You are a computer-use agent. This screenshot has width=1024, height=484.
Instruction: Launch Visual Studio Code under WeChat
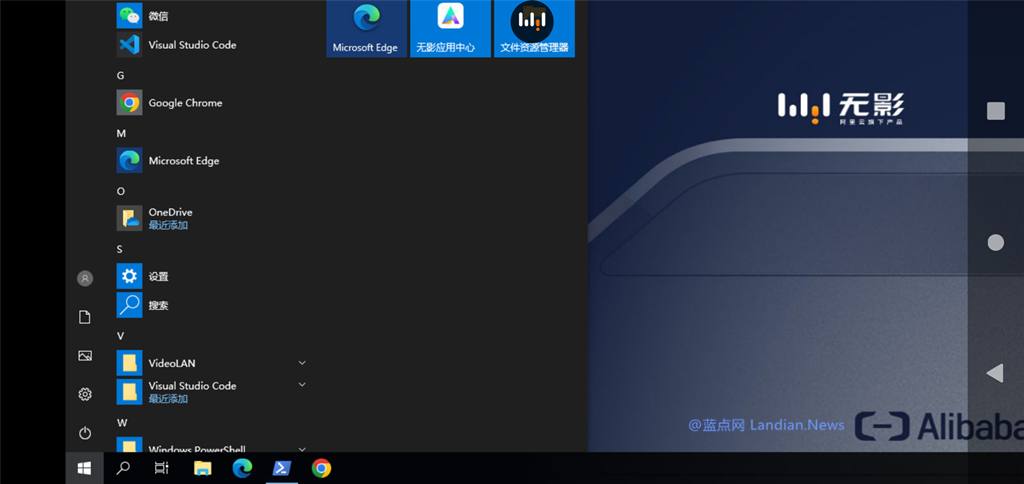click(211, 45)
